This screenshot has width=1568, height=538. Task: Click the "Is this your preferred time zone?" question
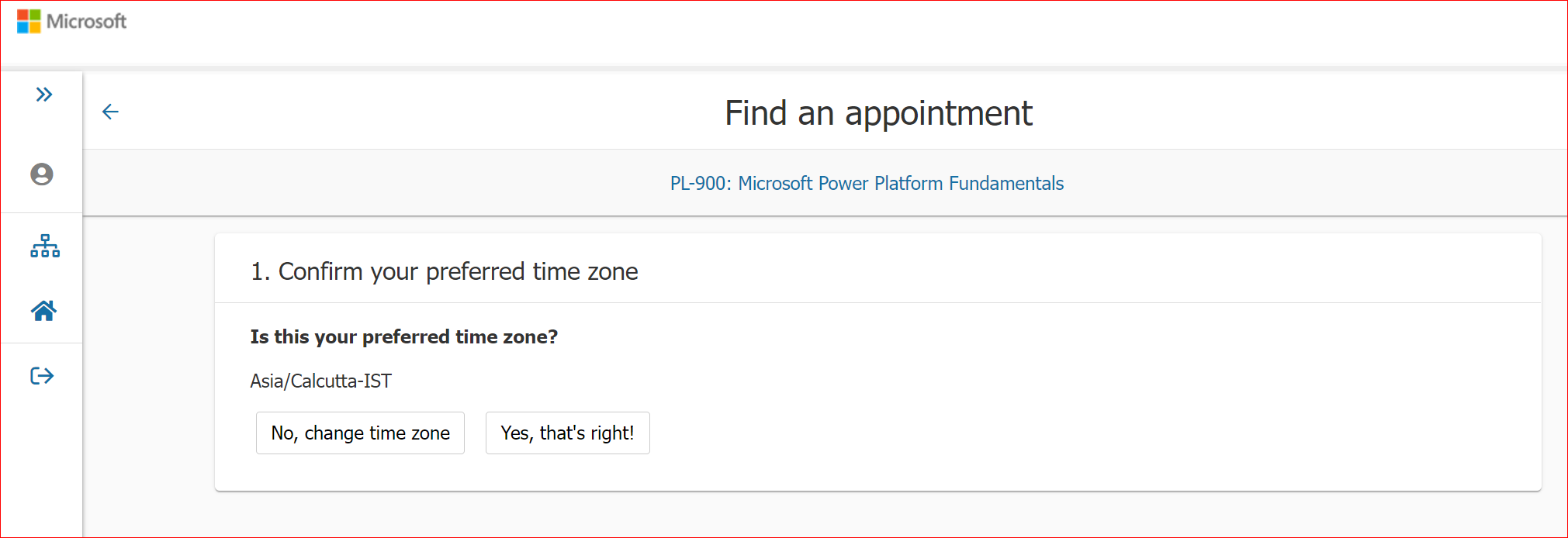coord(403,336)
